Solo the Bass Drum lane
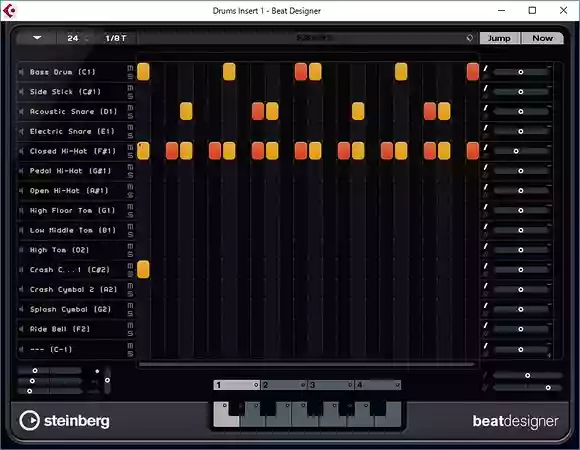The width and height of the screenshot is (580, 450). (x=130, y=76)
